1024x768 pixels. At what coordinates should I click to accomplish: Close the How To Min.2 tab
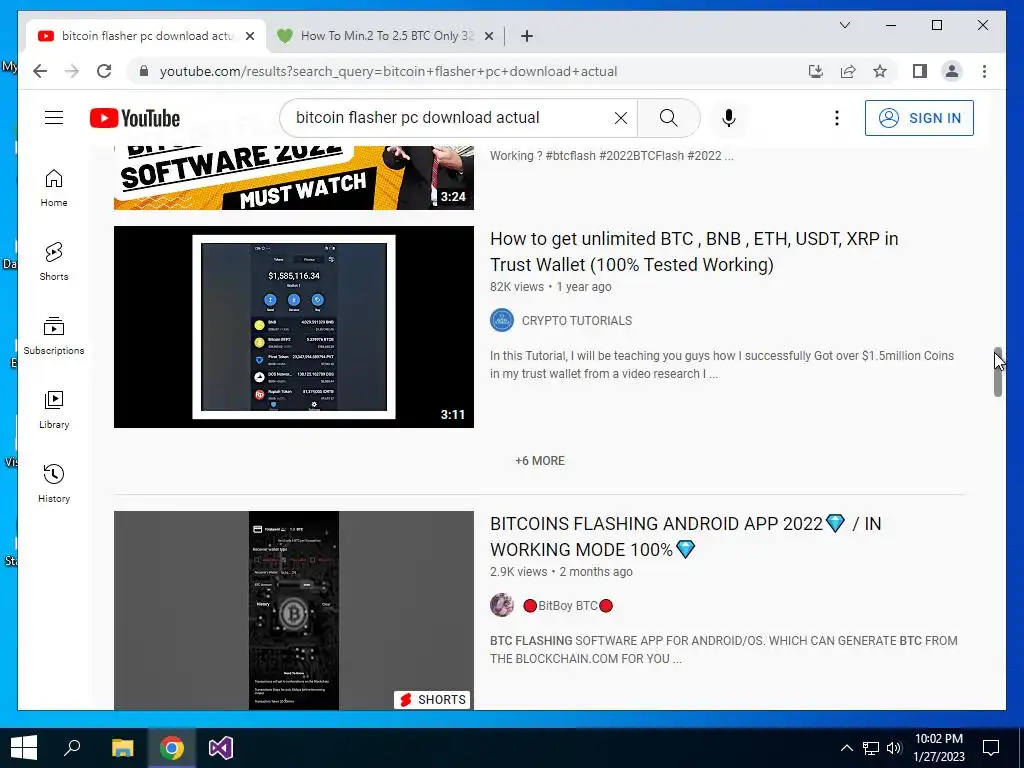(488, 36)
